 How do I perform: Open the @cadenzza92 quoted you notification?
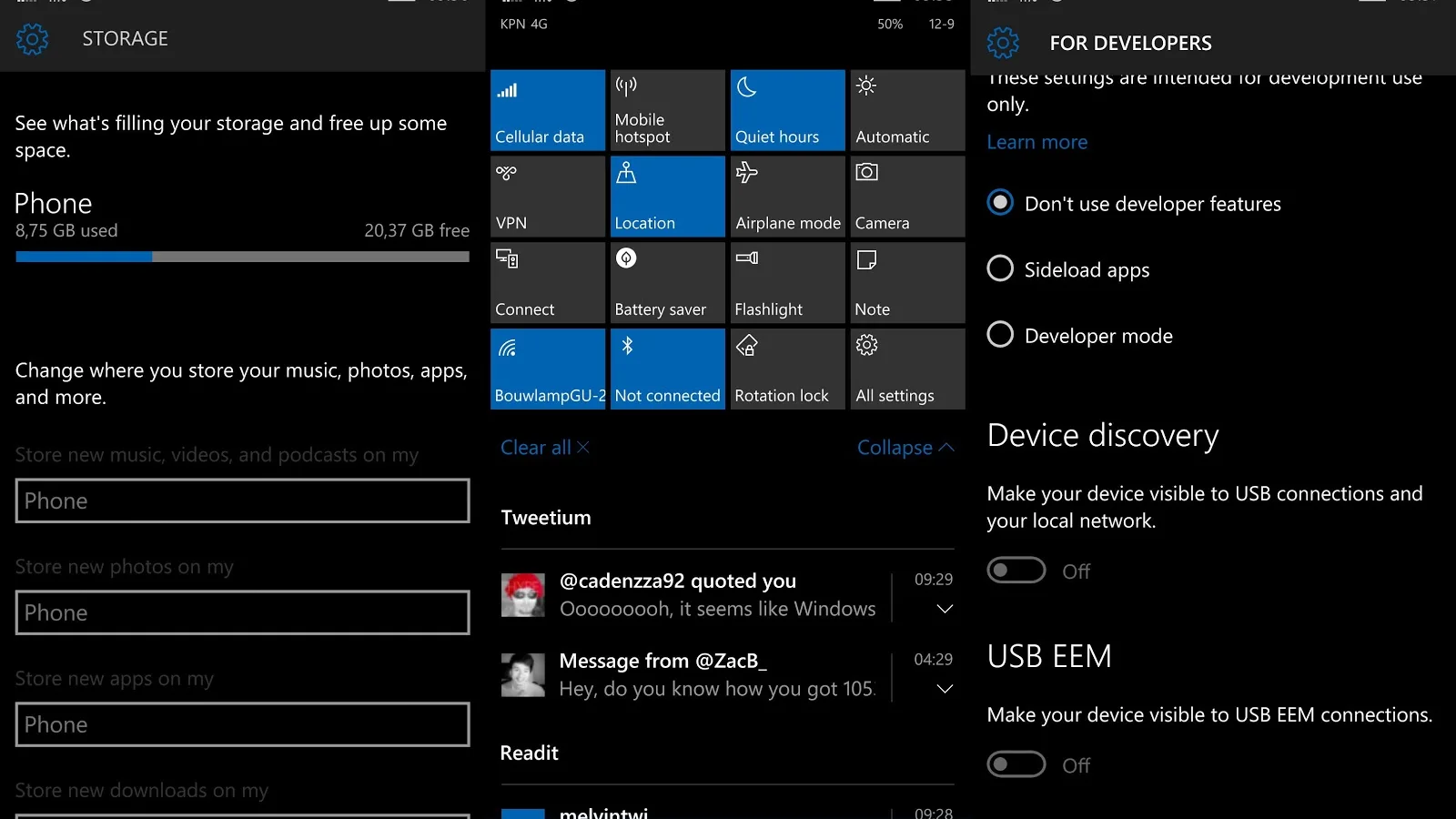pyautogui.click(x=727, y=595)
